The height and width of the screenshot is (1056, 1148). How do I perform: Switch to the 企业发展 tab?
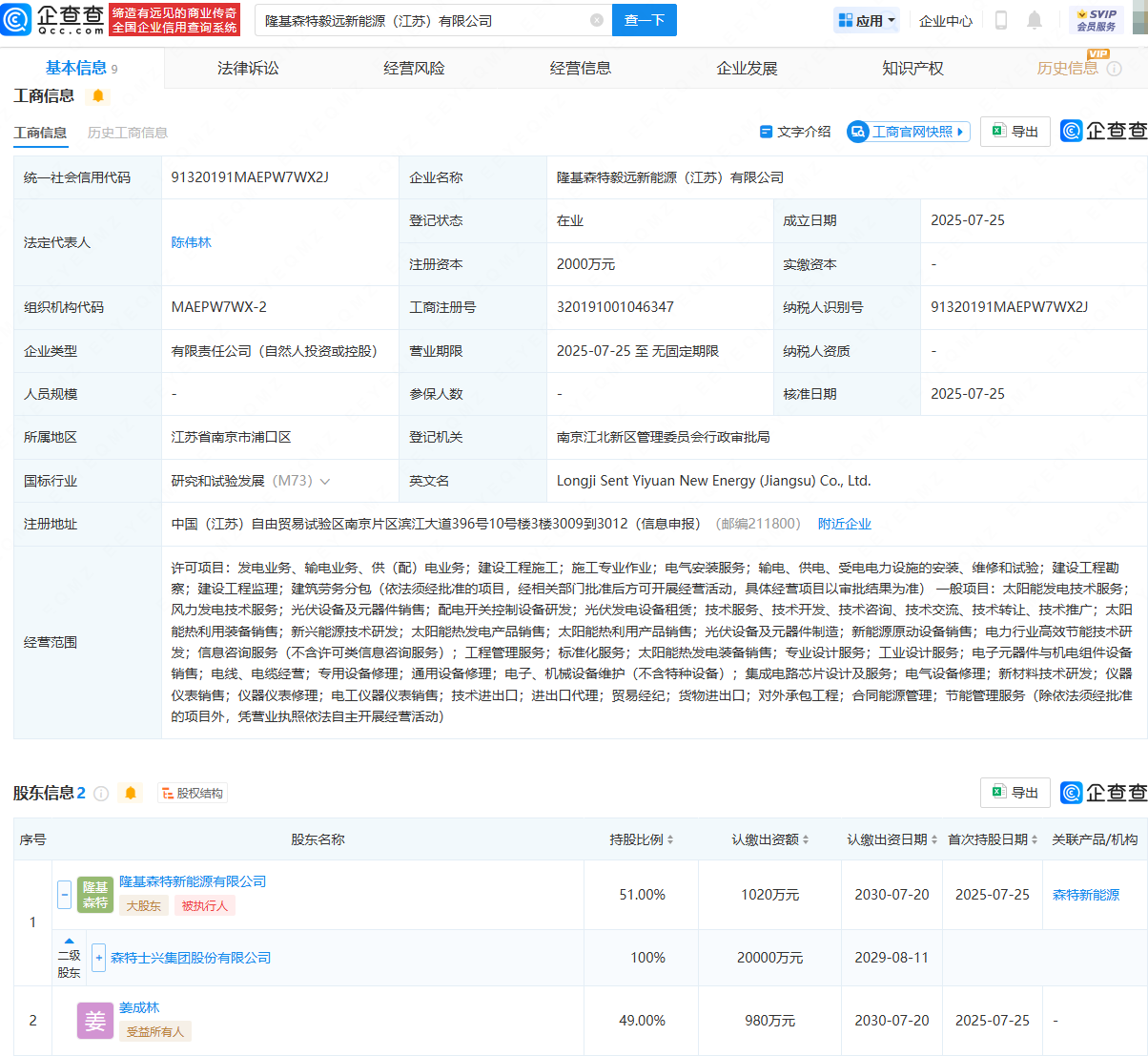tap(747, 68)
